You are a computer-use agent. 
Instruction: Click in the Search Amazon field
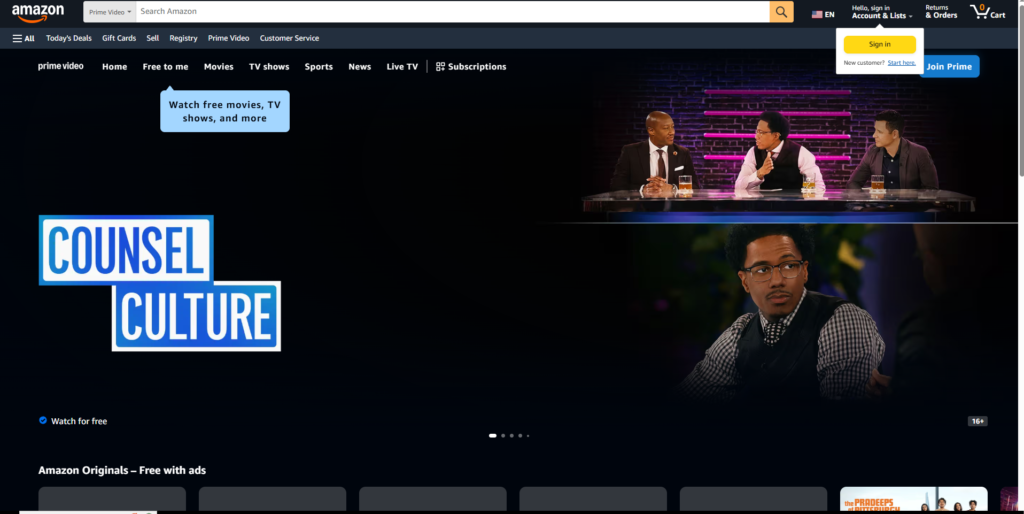453,12
